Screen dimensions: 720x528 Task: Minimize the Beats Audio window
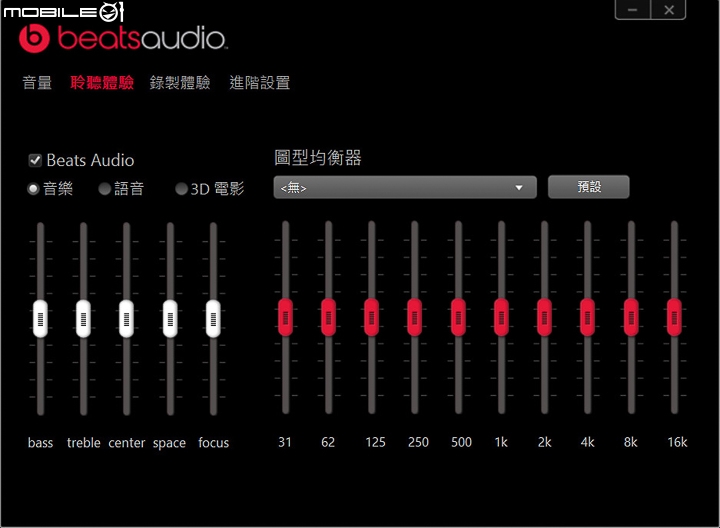point(633,9)
